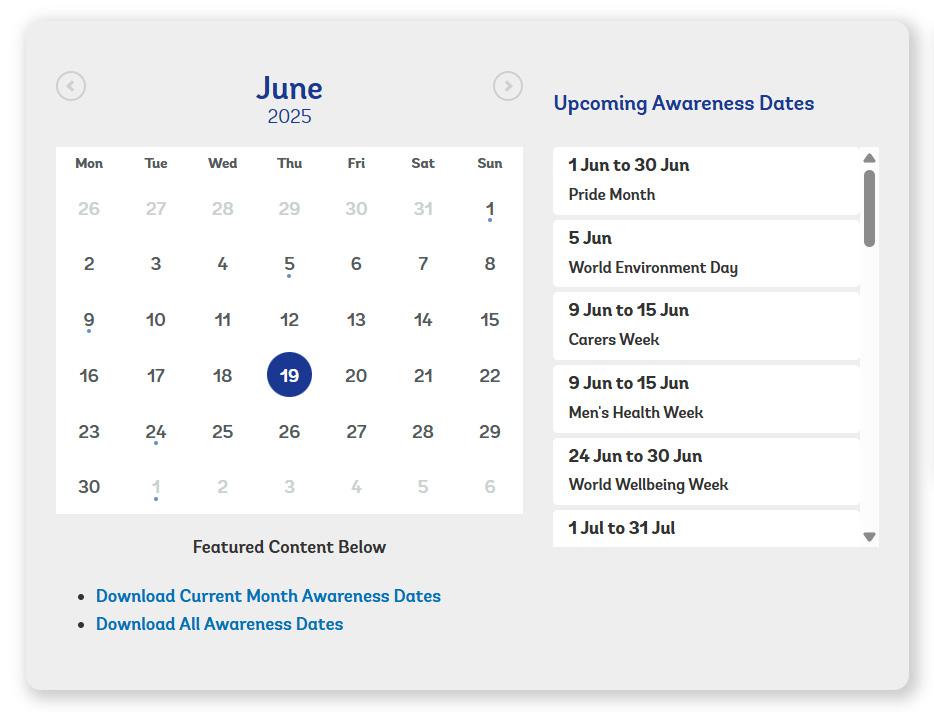
Task: Select greyed-out 29 May on the calendar
Action: [x=289, y=209]
